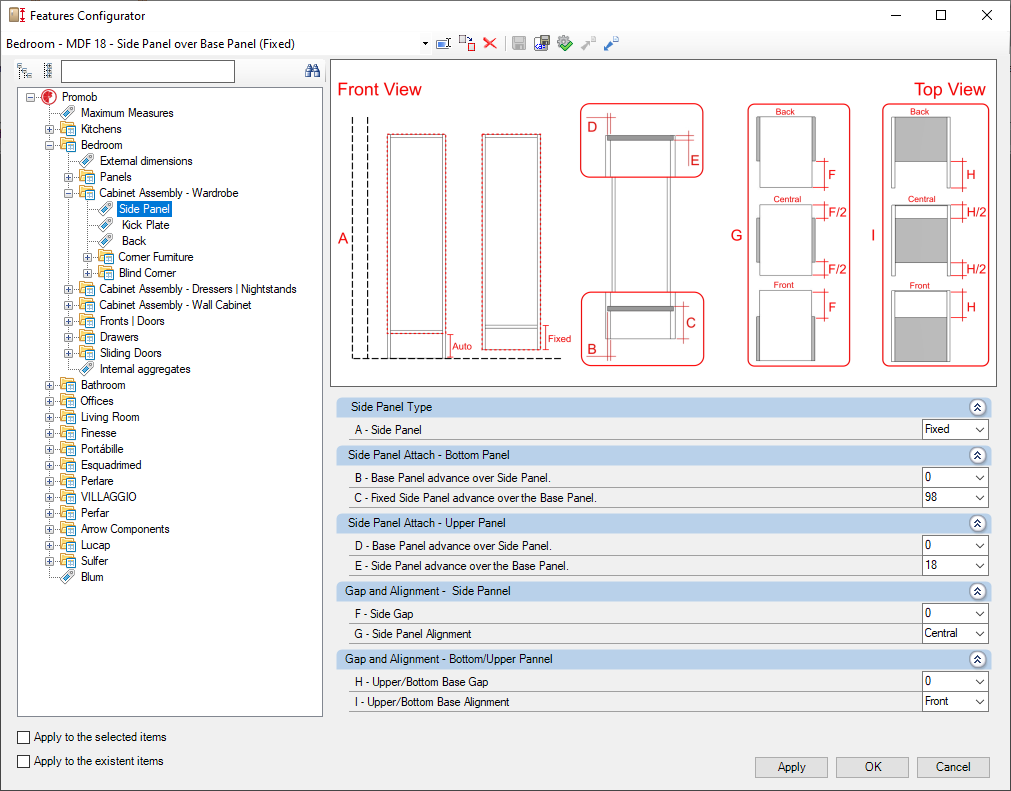Open the H - Upper/Bottom Base Gap dropdown
Image resolution: width=1011 pixels, height=791 pixels.
pyautogui.click(x=955, y=681)
